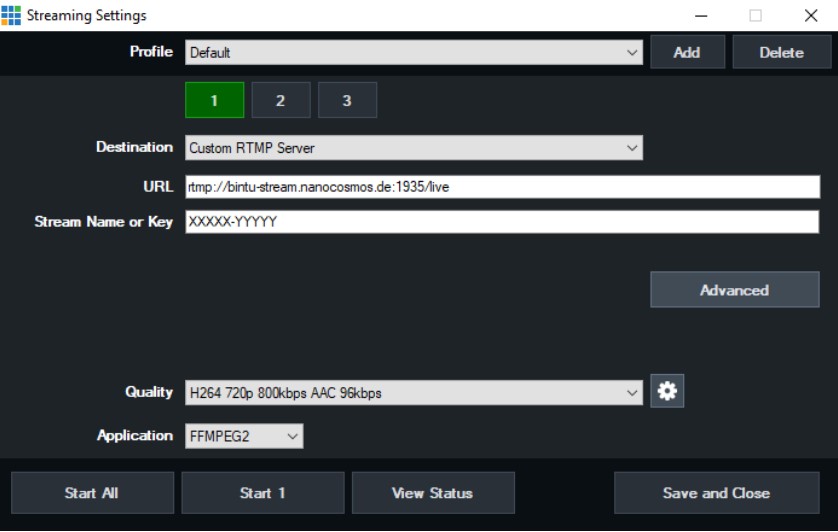Open the Profile dropdown

pos(413,52)
